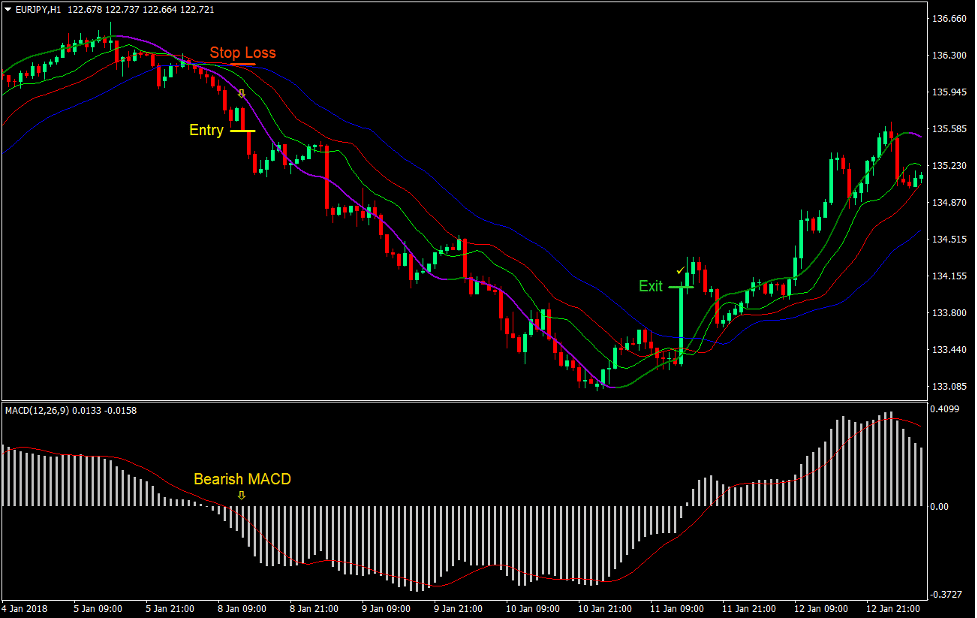The height and width of the screenshot is (618, 977).
Task: Open the chart dropdown arrow beside EURJPY
Action: coord(8,10)
